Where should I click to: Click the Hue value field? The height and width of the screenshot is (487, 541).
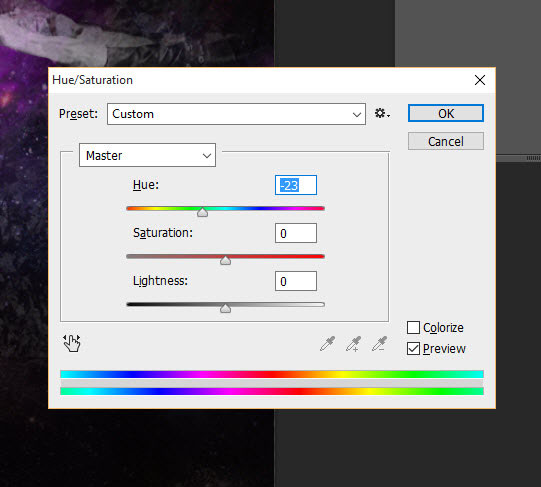point(296,185)
